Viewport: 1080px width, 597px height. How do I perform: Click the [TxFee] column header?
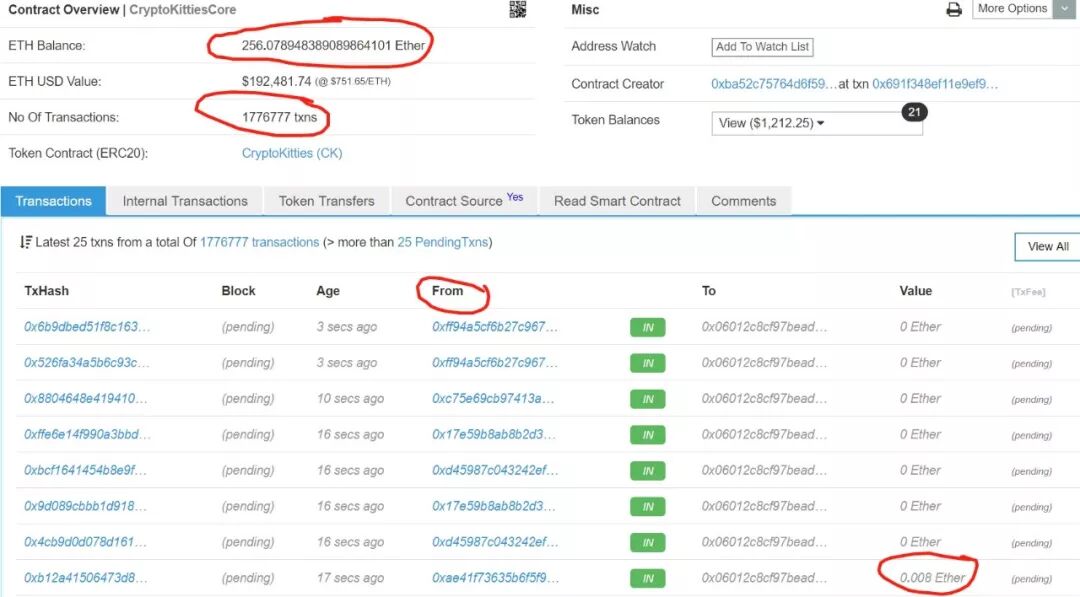click(1028, 292)
